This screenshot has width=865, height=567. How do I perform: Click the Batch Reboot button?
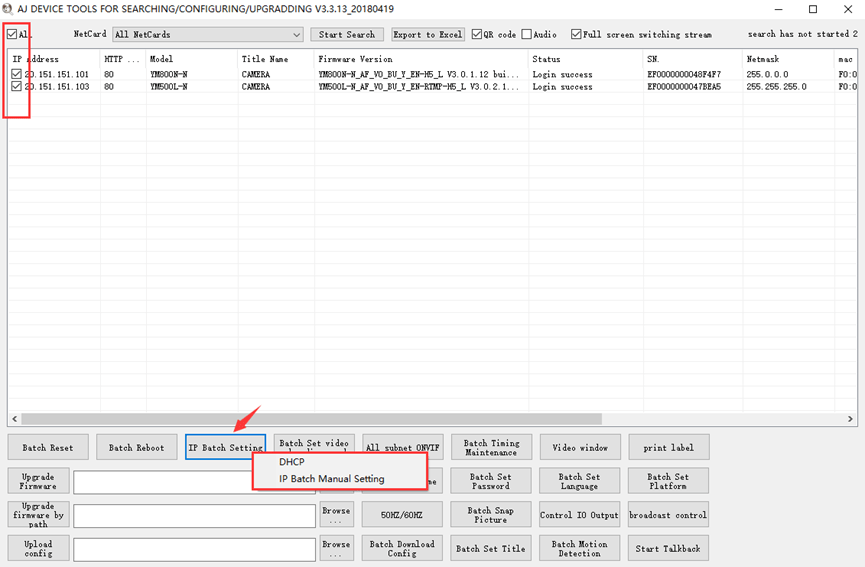(136, 447)
